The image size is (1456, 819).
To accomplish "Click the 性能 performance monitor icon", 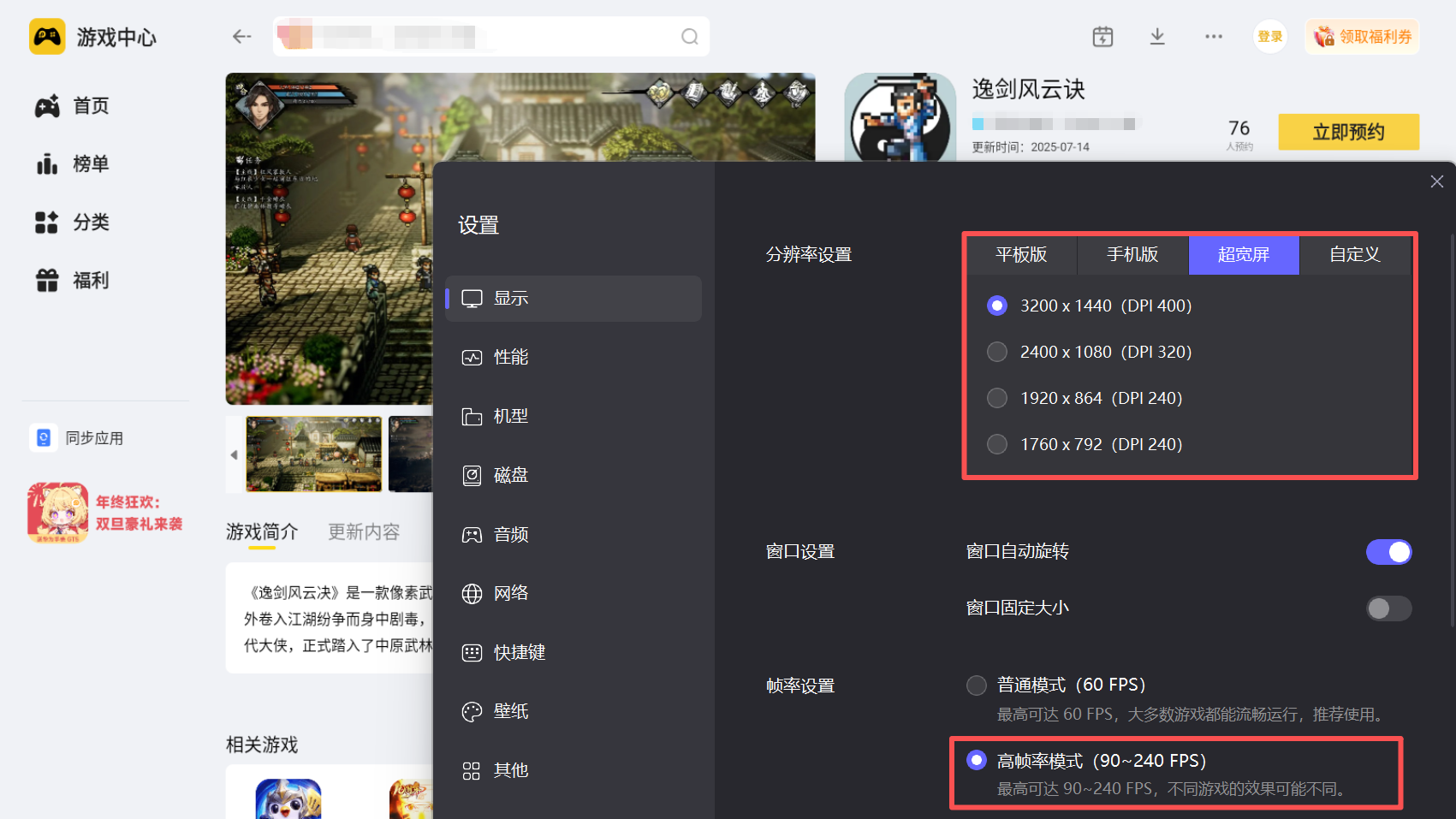I will coord(472,358).
